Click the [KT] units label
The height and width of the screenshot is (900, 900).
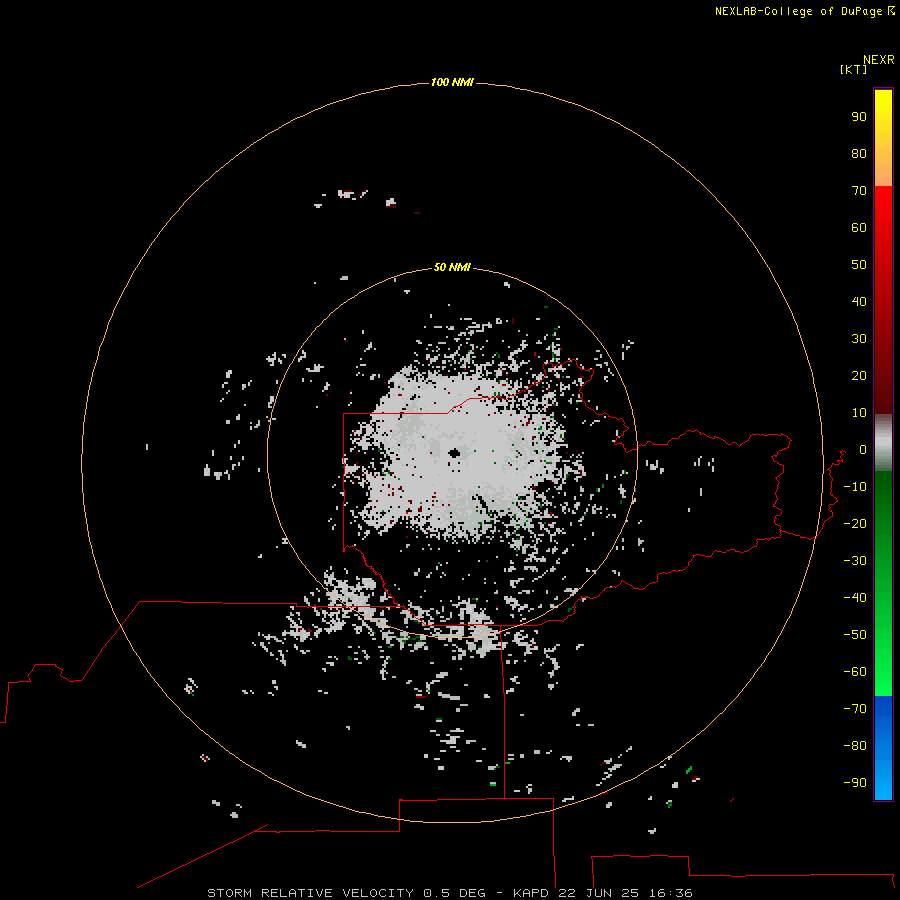[853, 69]
